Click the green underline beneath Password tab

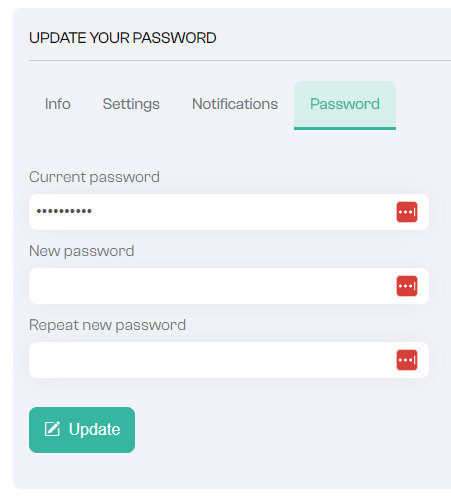(345, 128)
